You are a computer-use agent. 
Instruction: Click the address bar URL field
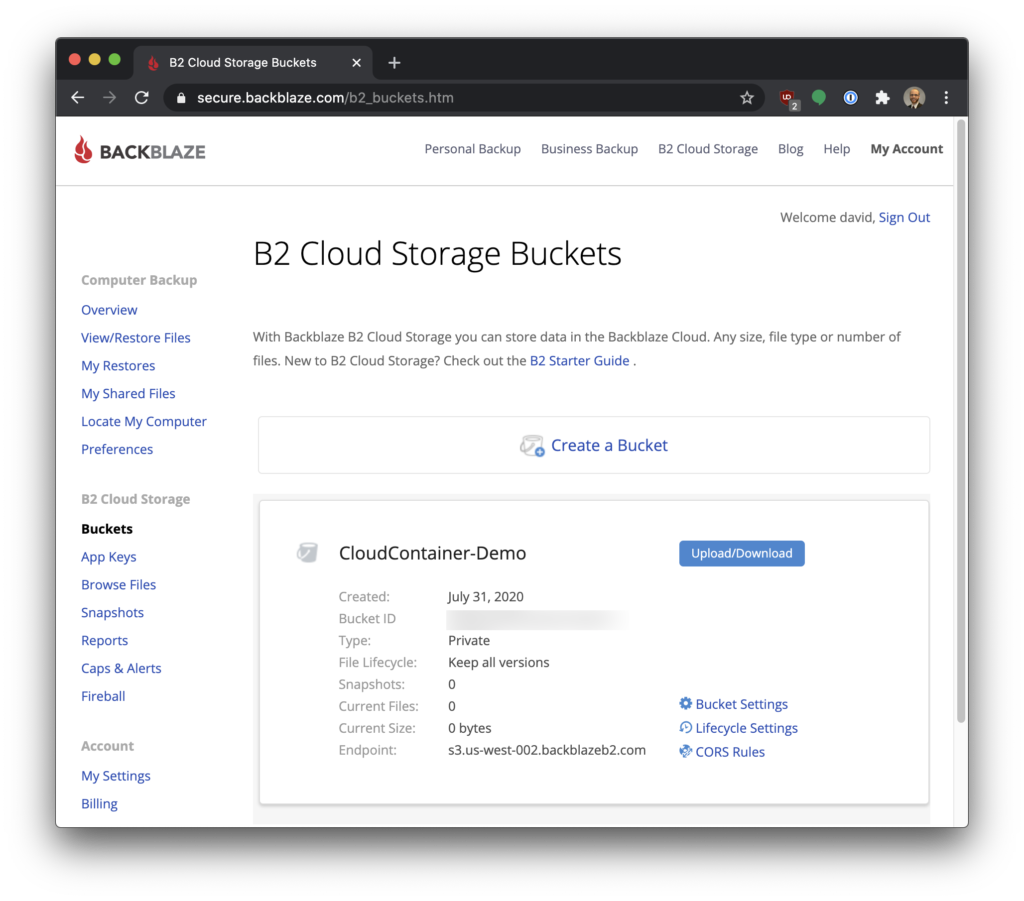click(x=450, y=98)
